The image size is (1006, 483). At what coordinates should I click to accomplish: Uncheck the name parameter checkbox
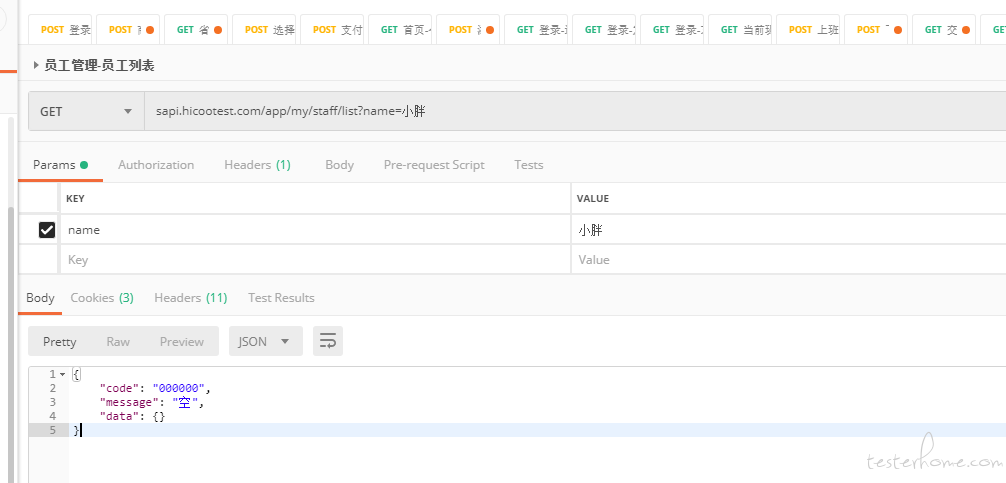click(x=47, y=230)
